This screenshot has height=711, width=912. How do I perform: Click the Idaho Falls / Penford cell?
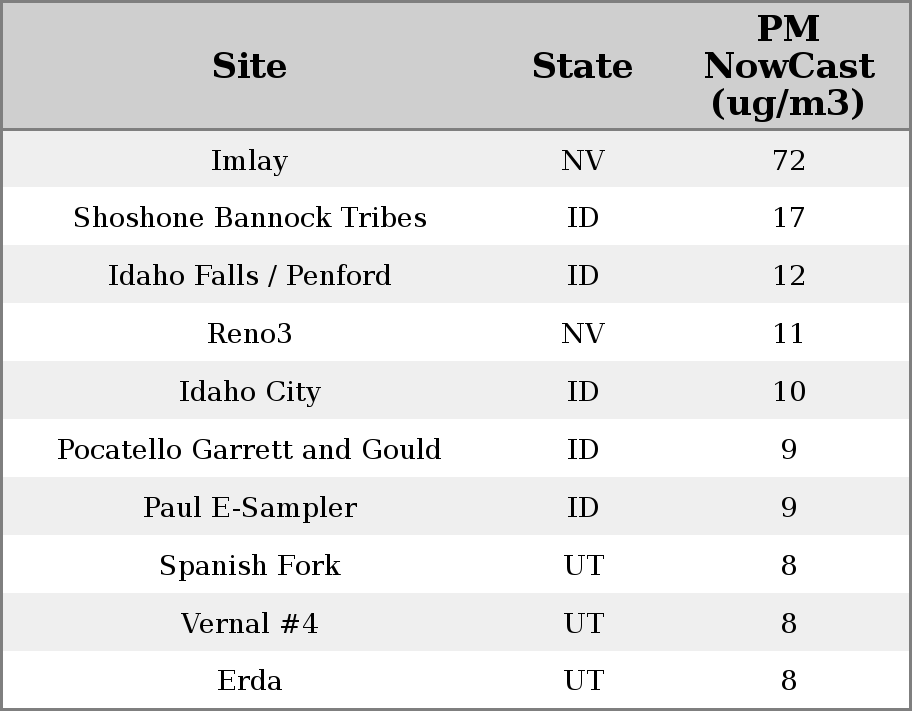(249, 276)
